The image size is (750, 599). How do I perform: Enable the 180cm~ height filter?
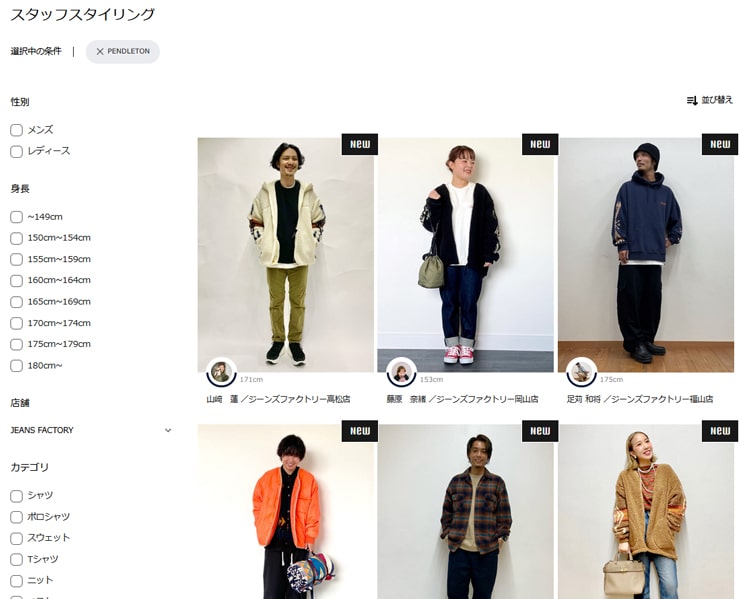click(16, 366)
